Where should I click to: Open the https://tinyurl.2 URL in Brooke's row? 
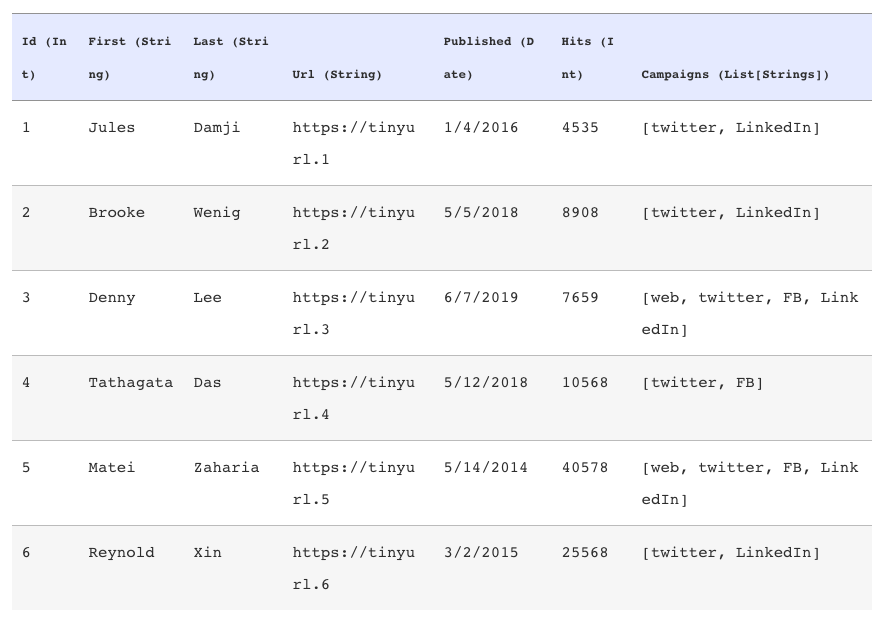click(353, 228)
